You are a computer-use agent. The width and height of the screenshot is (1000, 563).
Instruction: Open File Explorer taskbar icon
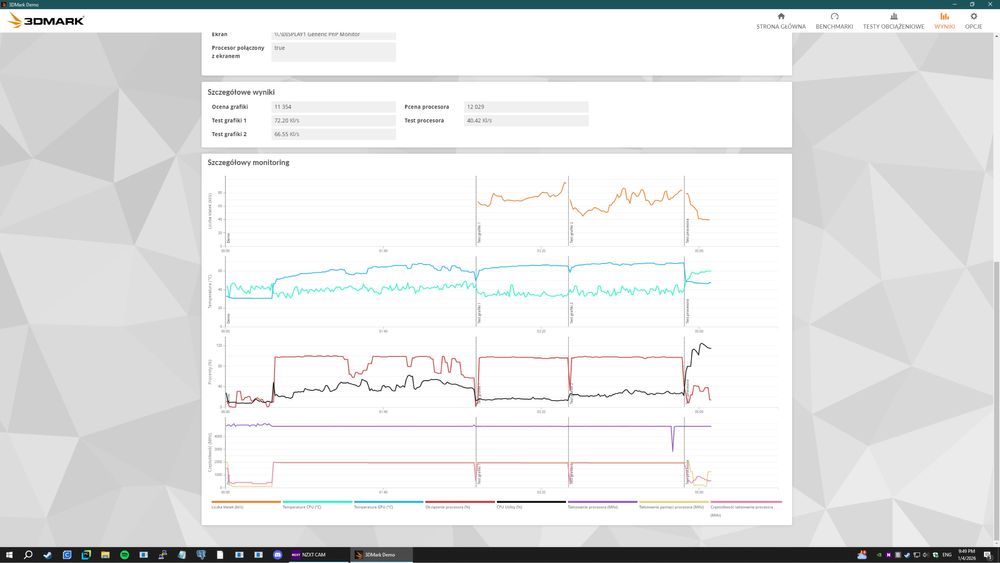pos(105,555)
